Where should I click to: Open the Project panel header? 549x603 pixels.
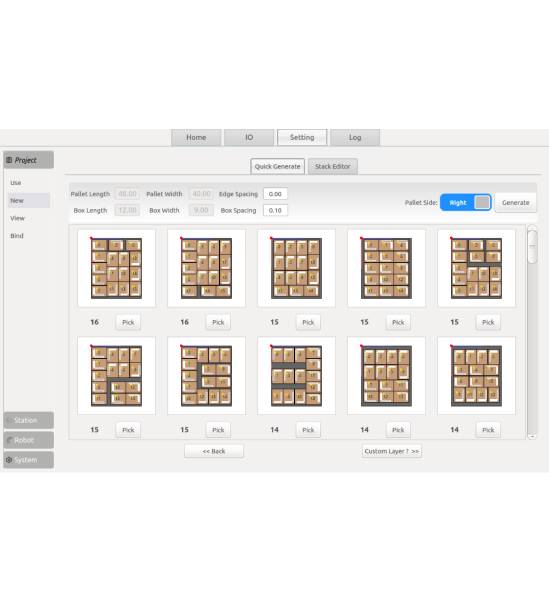point(28,160)
